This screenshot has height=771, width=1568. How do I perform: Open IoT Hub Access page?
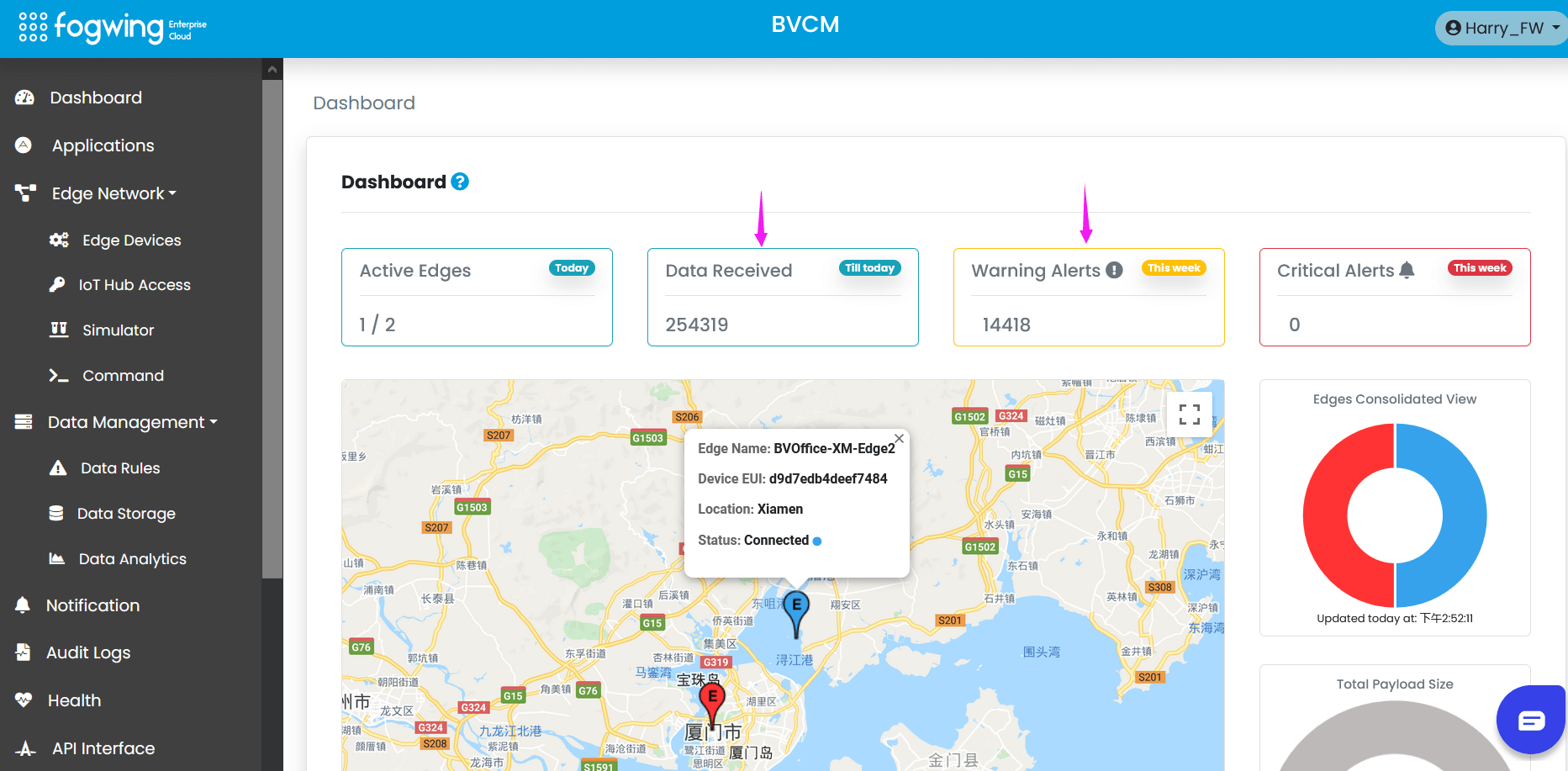135,285
